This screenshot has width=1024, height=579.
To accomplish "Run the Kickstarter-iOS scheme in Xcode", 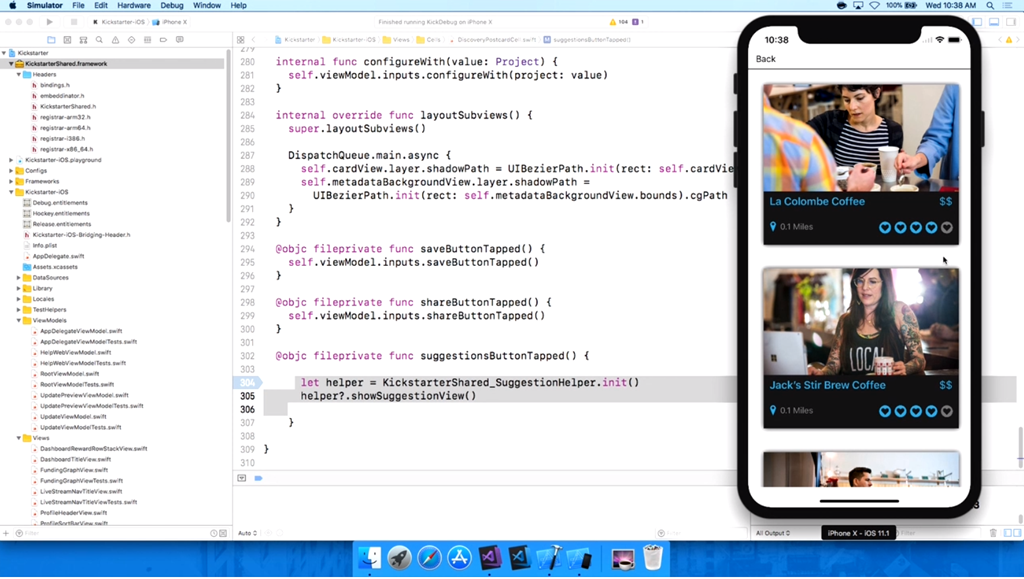I will pyautogui.click(x=50, y=22).
